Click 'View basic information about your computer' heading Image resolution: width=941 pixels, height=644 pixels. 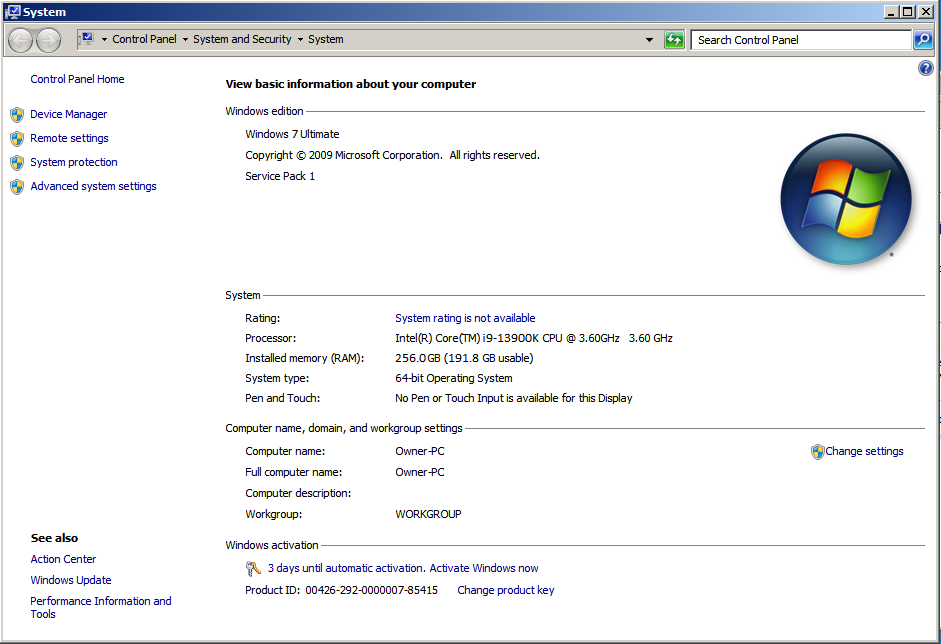point(350,84)
